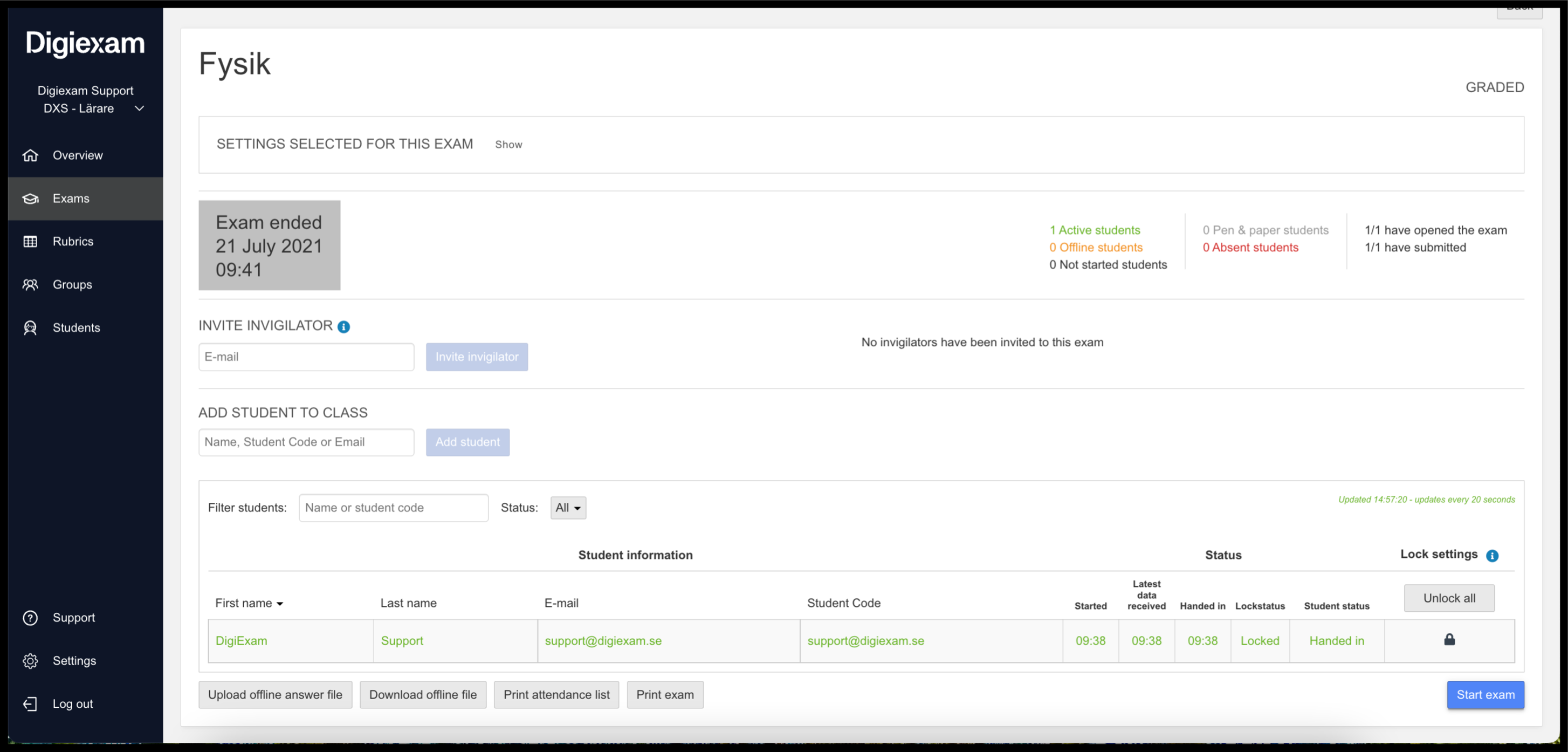The image size is (1568, 752).
Task: Click 1 Active students text
Action: (x=1095, y=230)
